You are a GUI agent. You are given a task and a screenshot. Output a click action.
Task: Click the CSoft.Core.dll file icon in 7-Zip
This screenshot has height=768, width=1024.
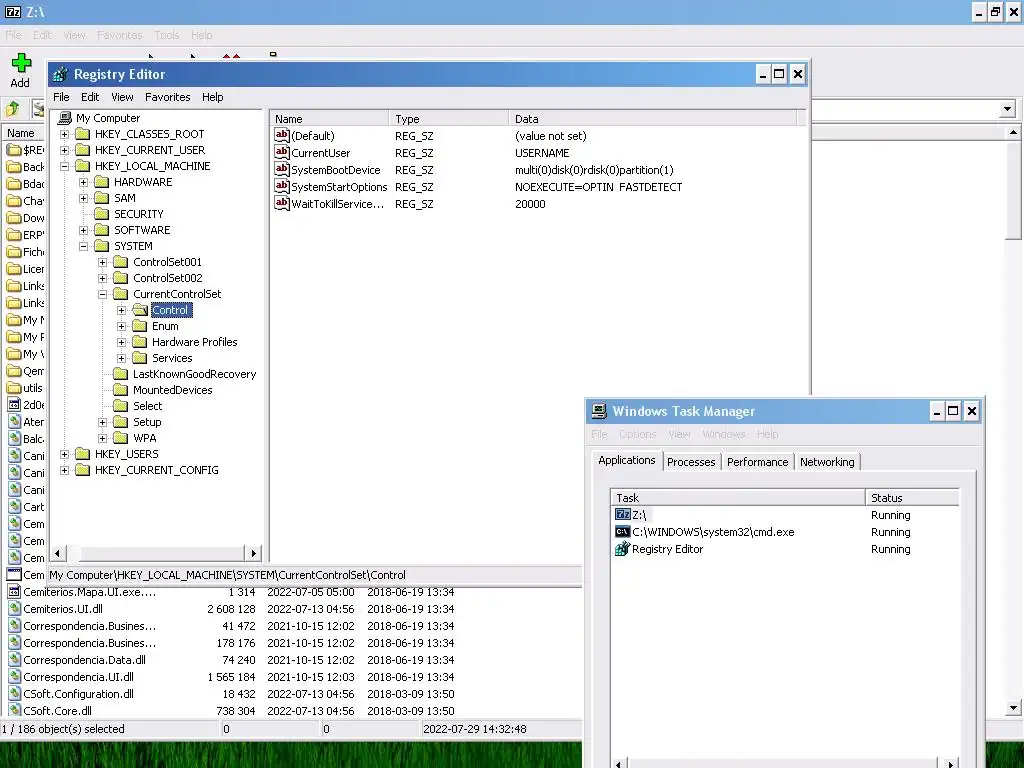(14, 711)
